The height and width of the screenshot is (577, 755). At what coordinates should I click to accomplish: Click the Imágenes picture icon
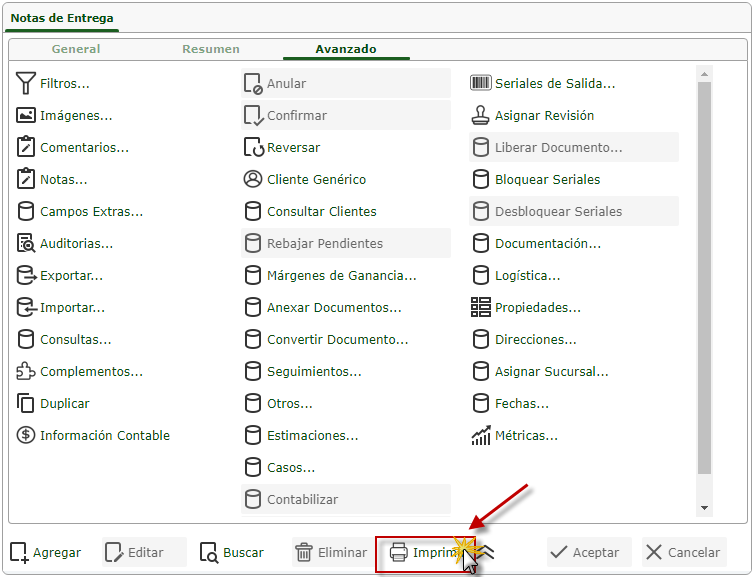coord(26,116)
